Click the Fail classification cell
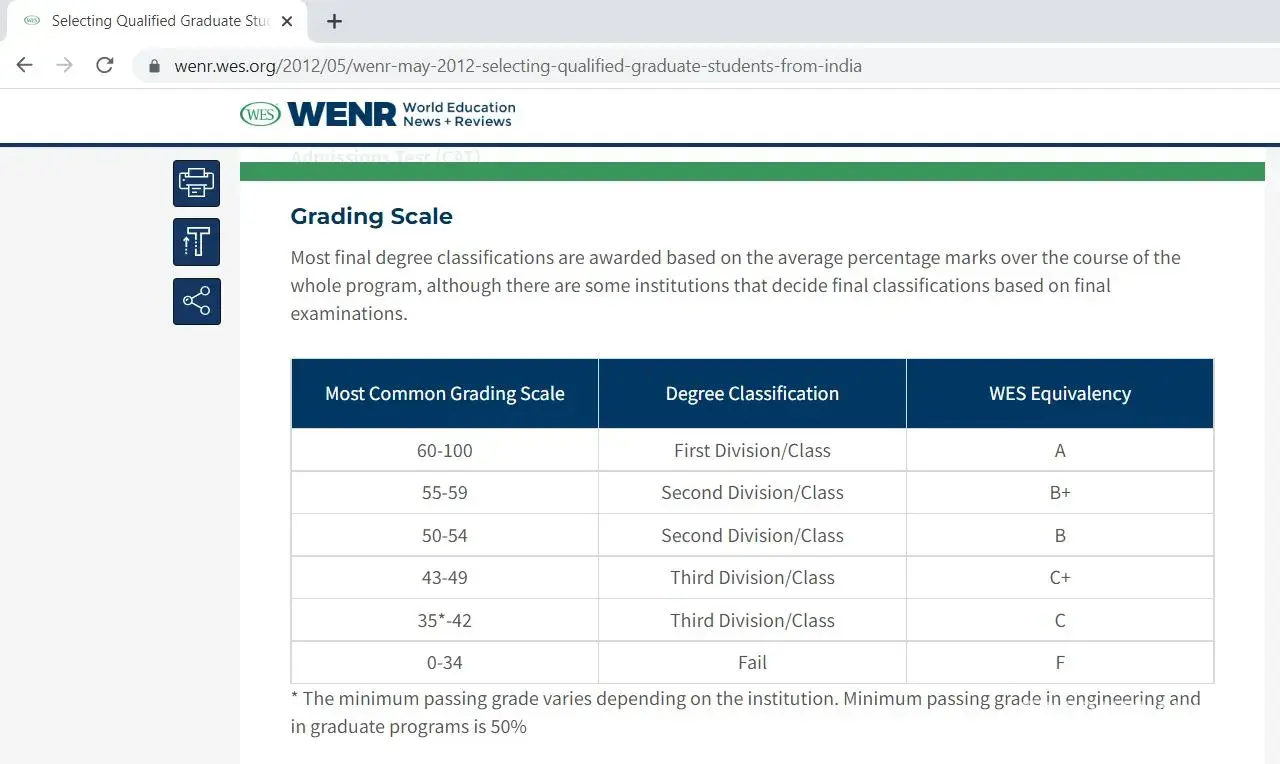 click(x=752, y=663)
